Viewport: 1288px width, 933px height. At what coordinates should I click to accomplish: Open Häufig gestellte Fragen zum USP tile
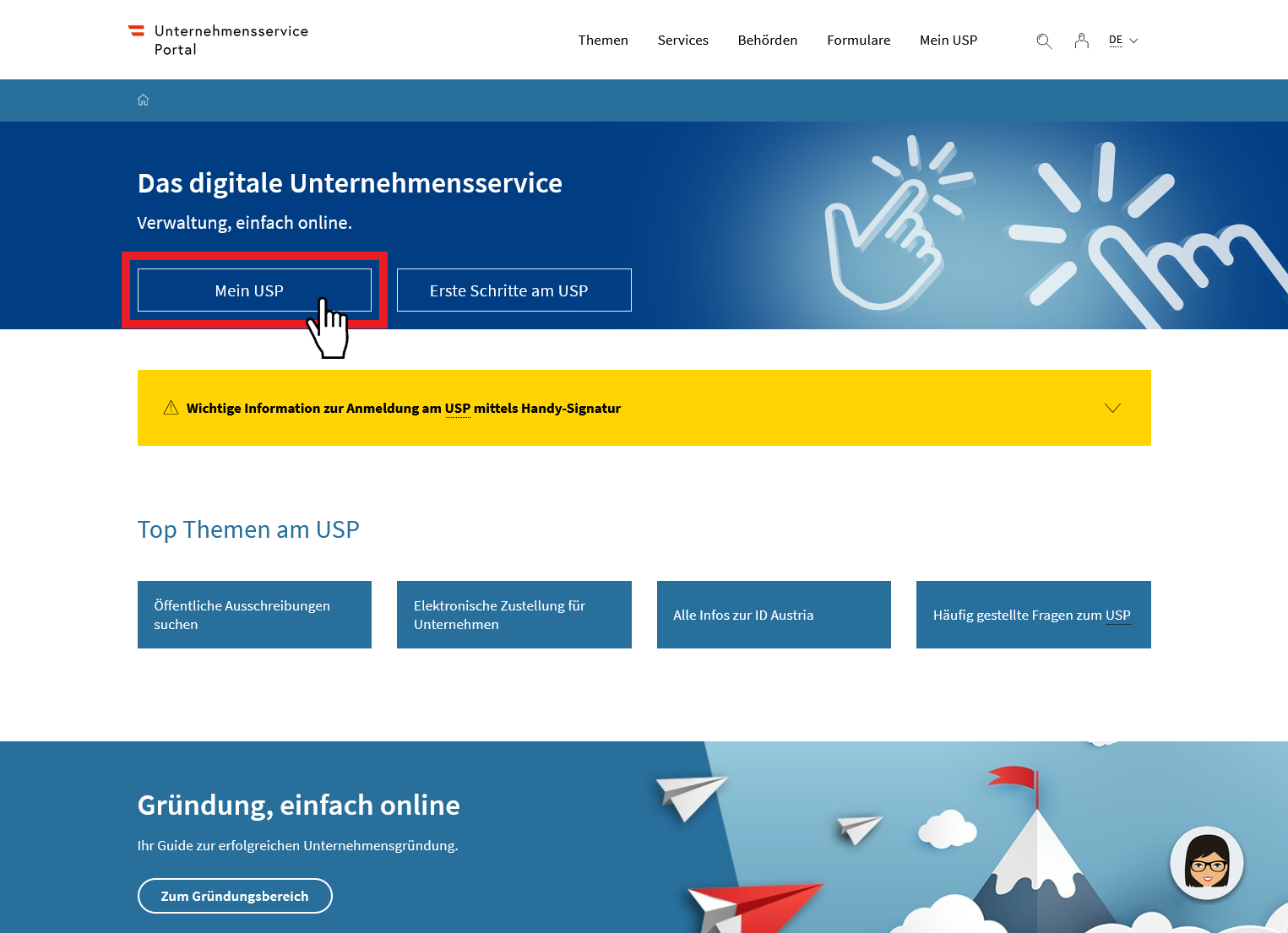tap(1034, 615)
